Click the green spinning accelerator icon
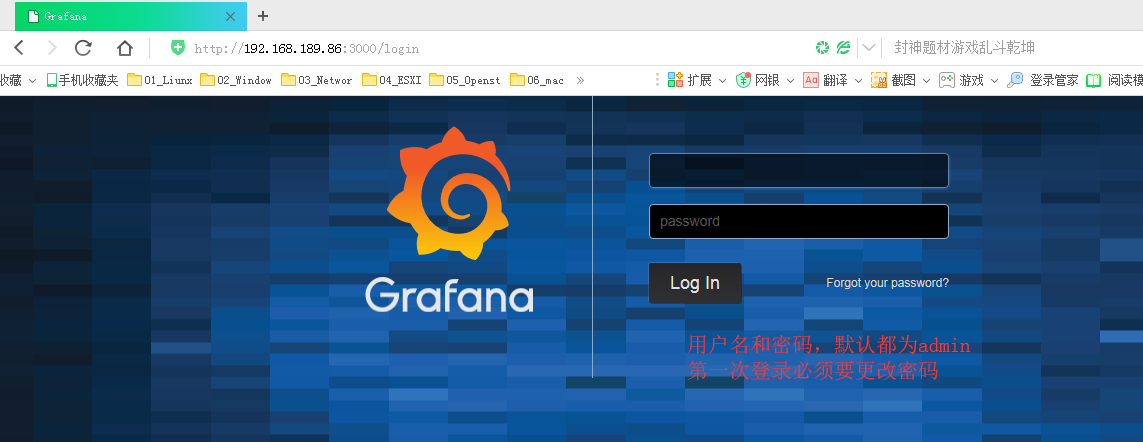The height and width of the screenshot is (442, 1143). pyautogui.click(x=822, y=48)
